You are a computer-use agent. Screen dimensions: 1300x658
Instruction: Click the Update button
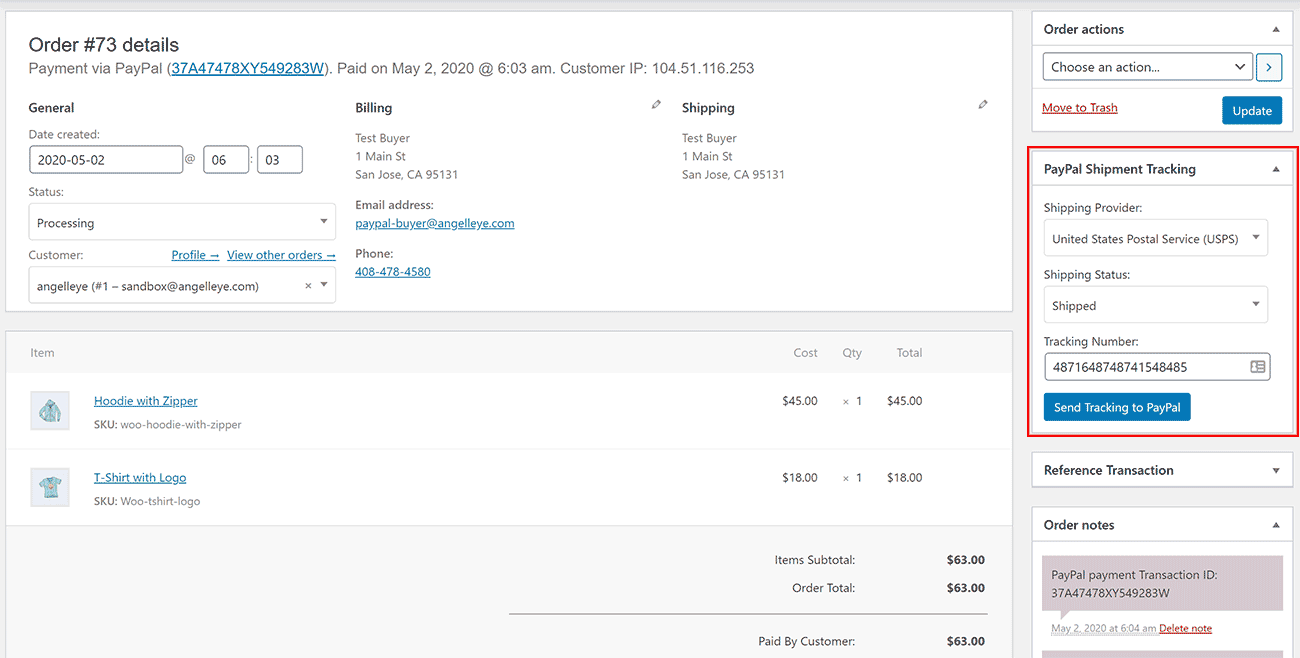(1251, 111)
